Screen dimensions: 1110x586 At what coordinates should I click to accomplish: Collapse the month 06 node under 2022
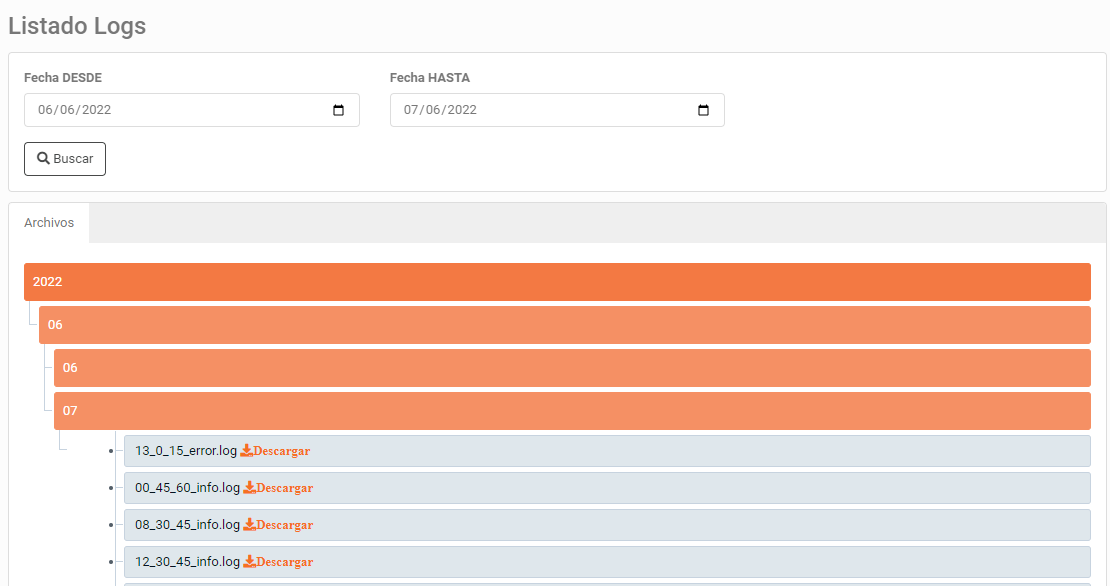(x=565, y=325)
